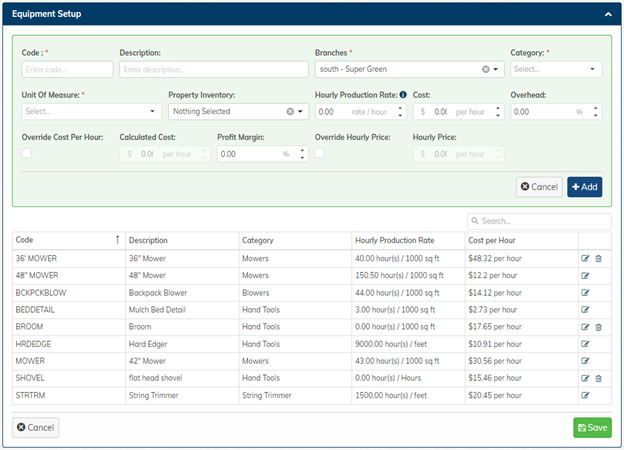Delete the 36' MOWER equipment row
The height and width of the screenshot is (450, 624).
click(598, 259)
